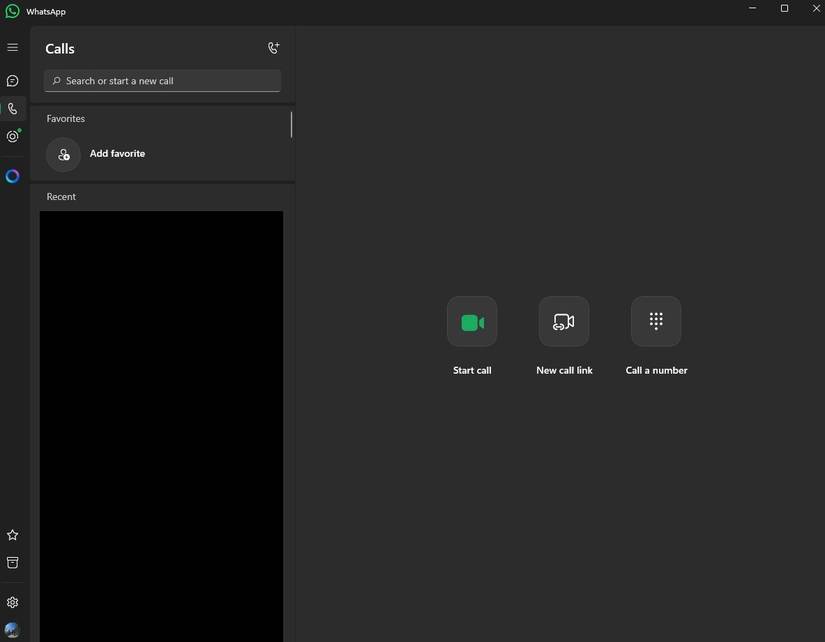Switch to the Chats section
This screenshot has width=825, height=642.
(x=13, y=81)
